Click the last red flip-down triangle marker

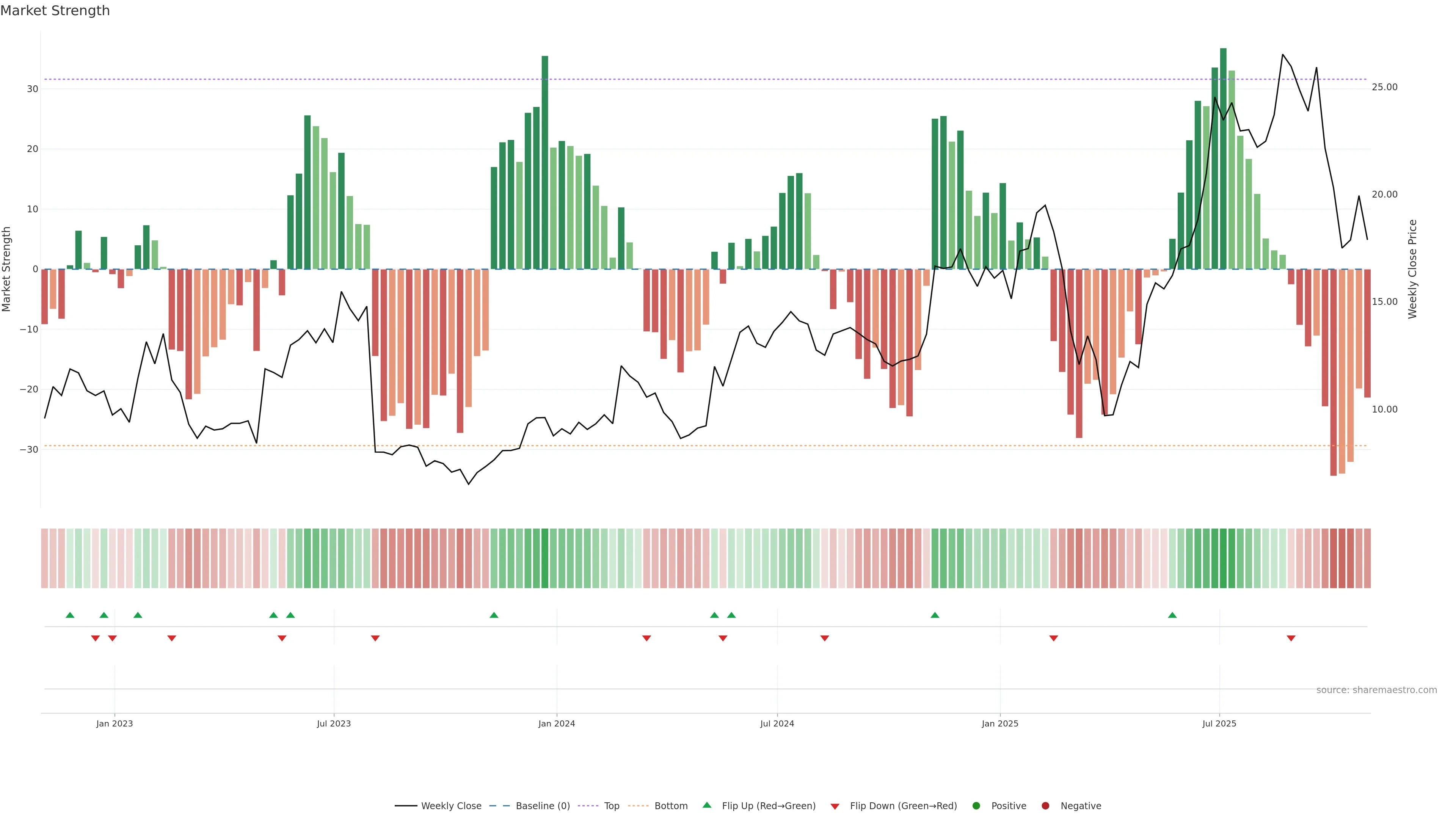(x=1291, y=638)
